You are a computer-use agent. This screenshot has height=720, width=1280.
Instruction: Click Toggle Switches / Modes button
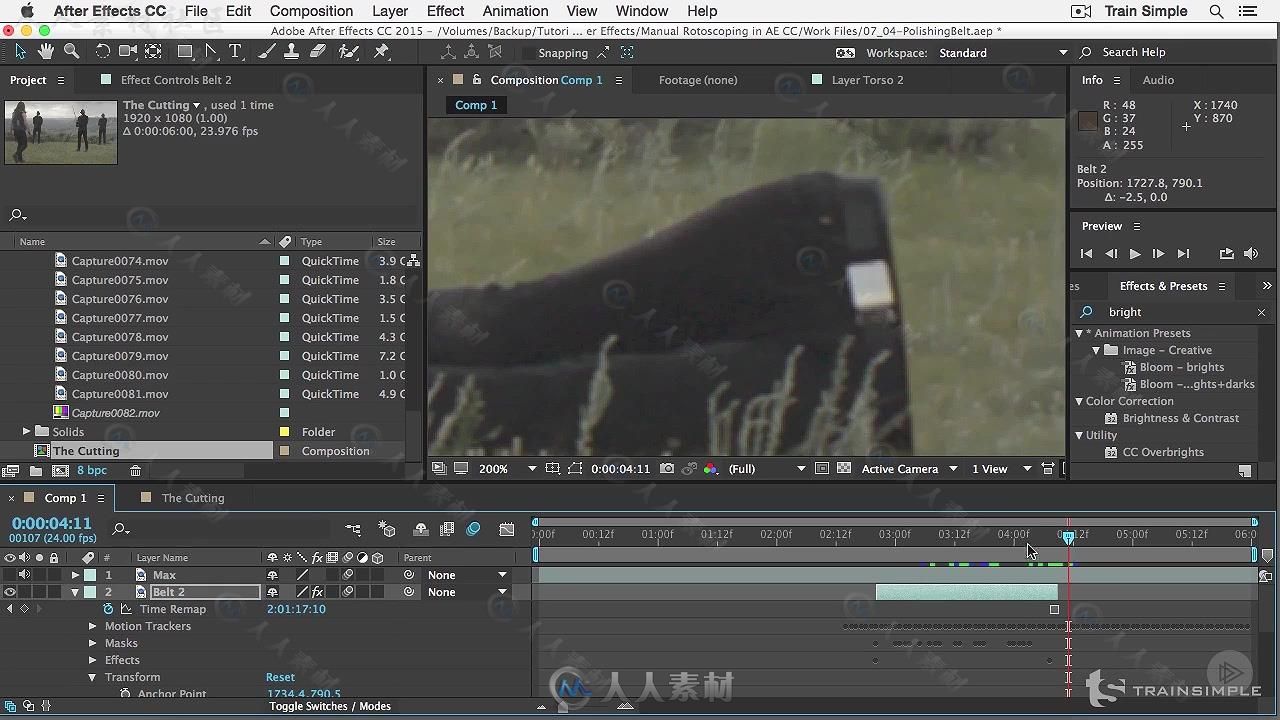tap(330, 706)
